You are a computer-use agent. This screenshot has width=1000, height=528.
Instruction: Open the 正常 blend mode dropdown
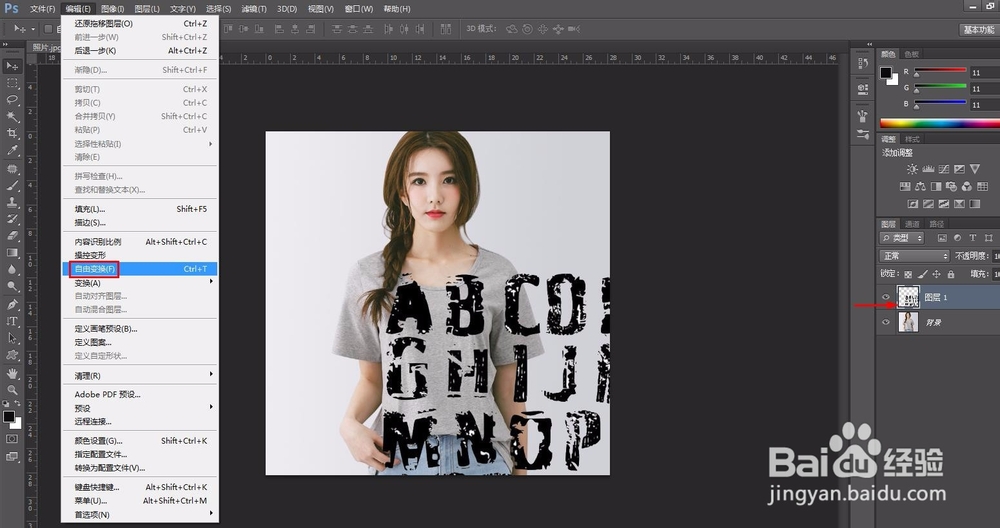pyautogui.click(x=914, y=256)
